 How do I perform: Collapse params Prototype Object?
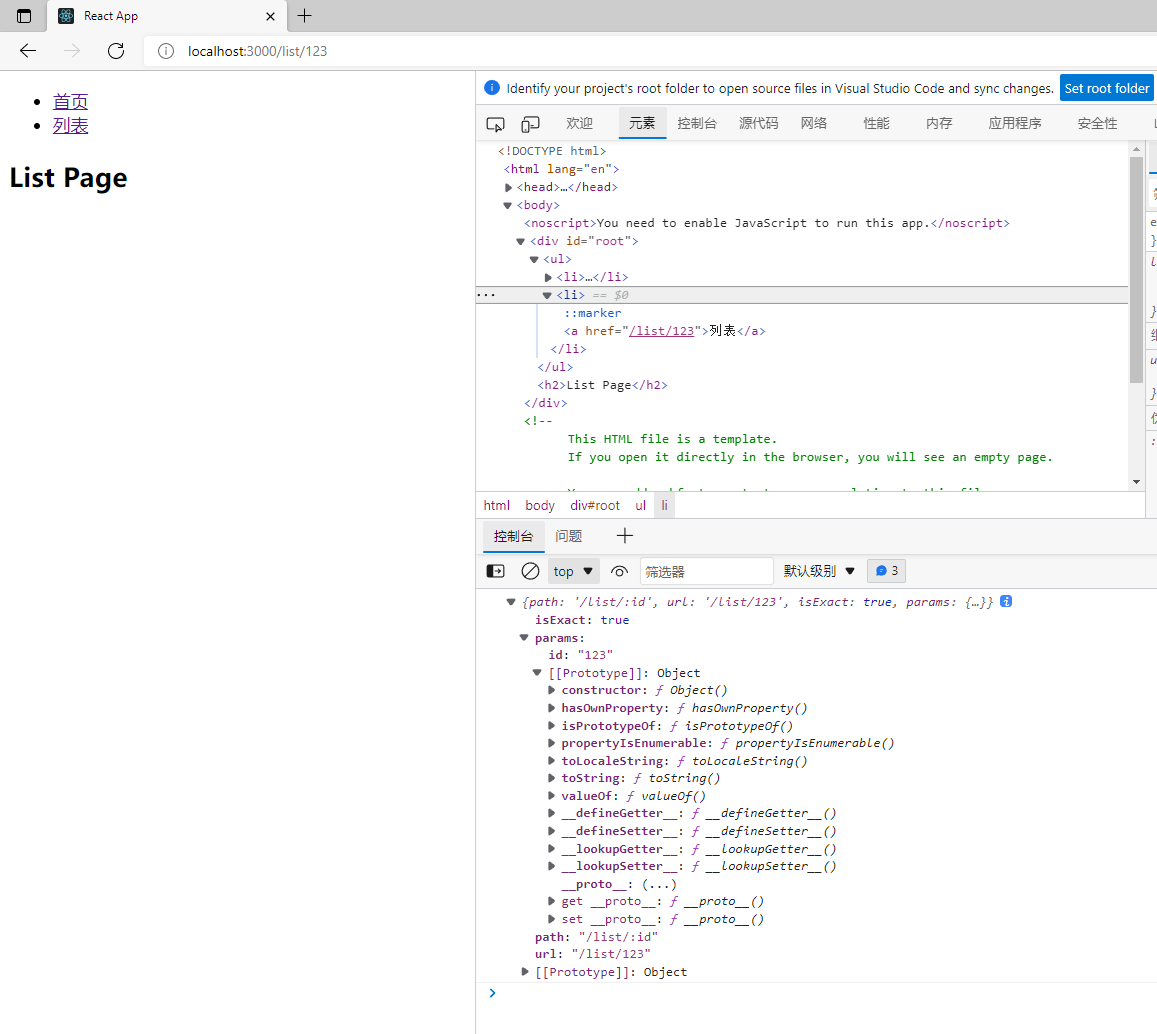(537, 673)
